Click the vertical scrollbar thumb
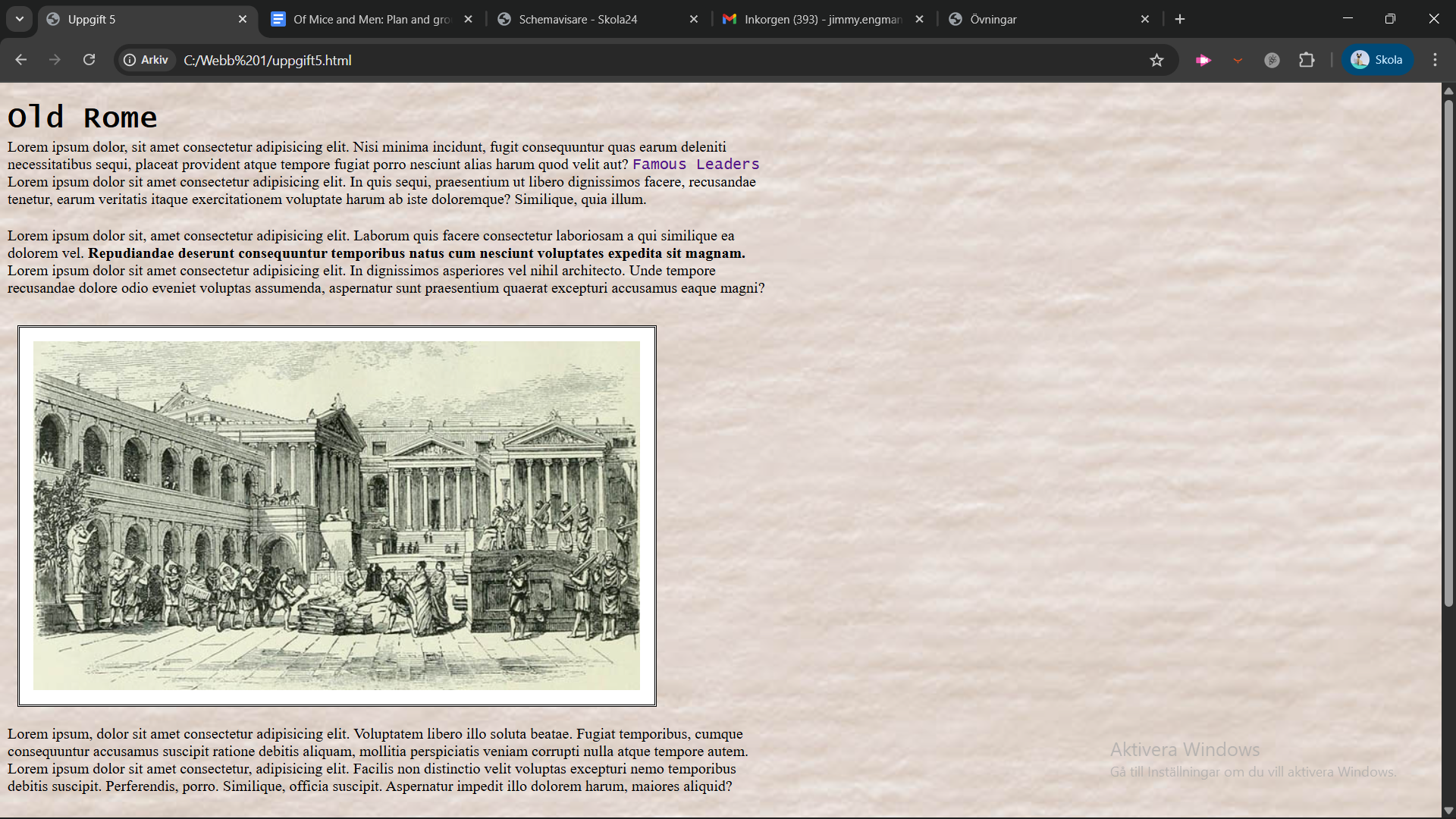The width and height of the screenshot is (1456, 819). click(1448, 353)
